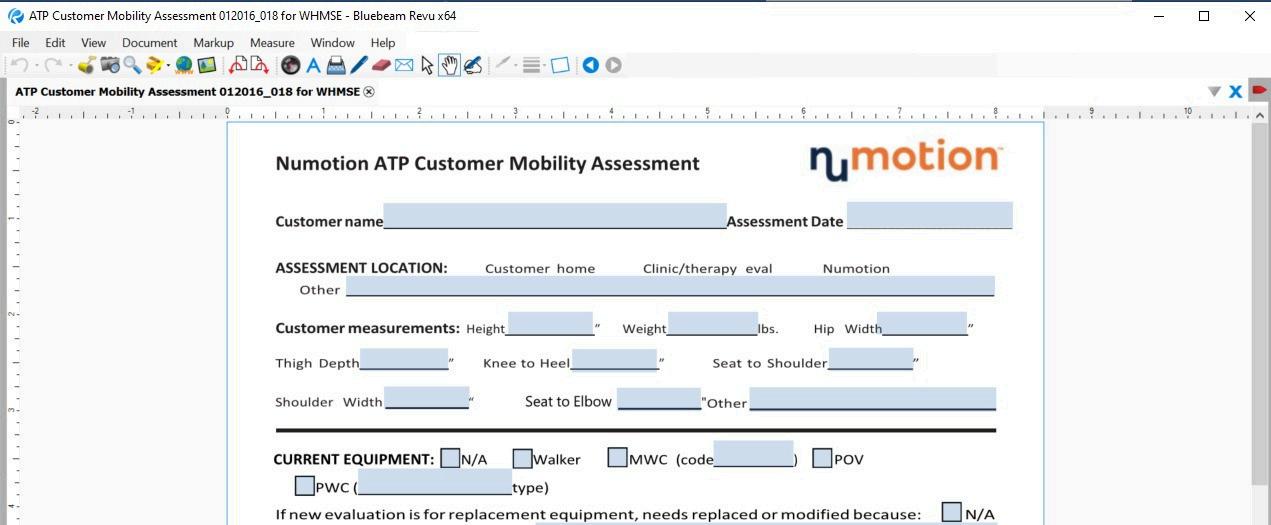
Task: Open the Undo history dropdown arrow
Action: point(36,66)
